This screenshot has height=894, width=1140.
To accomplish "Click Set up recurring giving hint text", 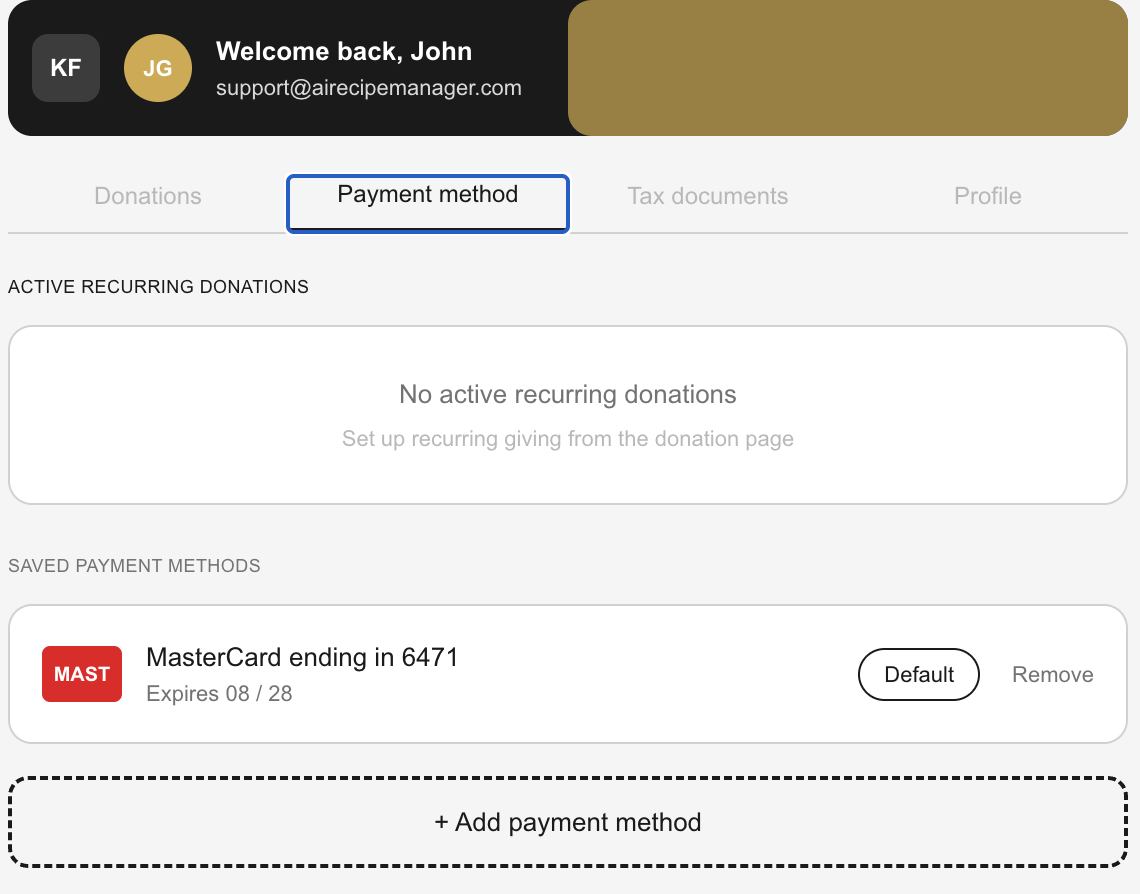I will click(568, 438).
